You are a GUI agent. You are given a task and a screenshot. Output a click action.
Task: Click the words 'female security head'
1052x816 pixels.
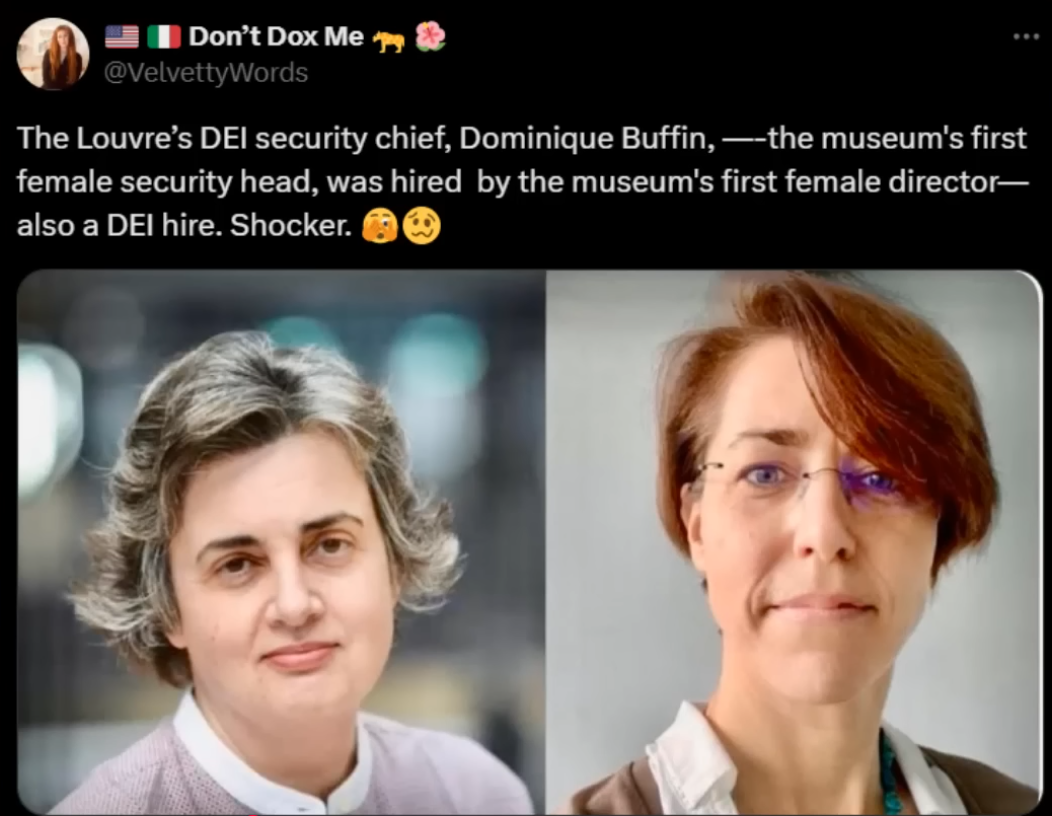coord(166,182)
